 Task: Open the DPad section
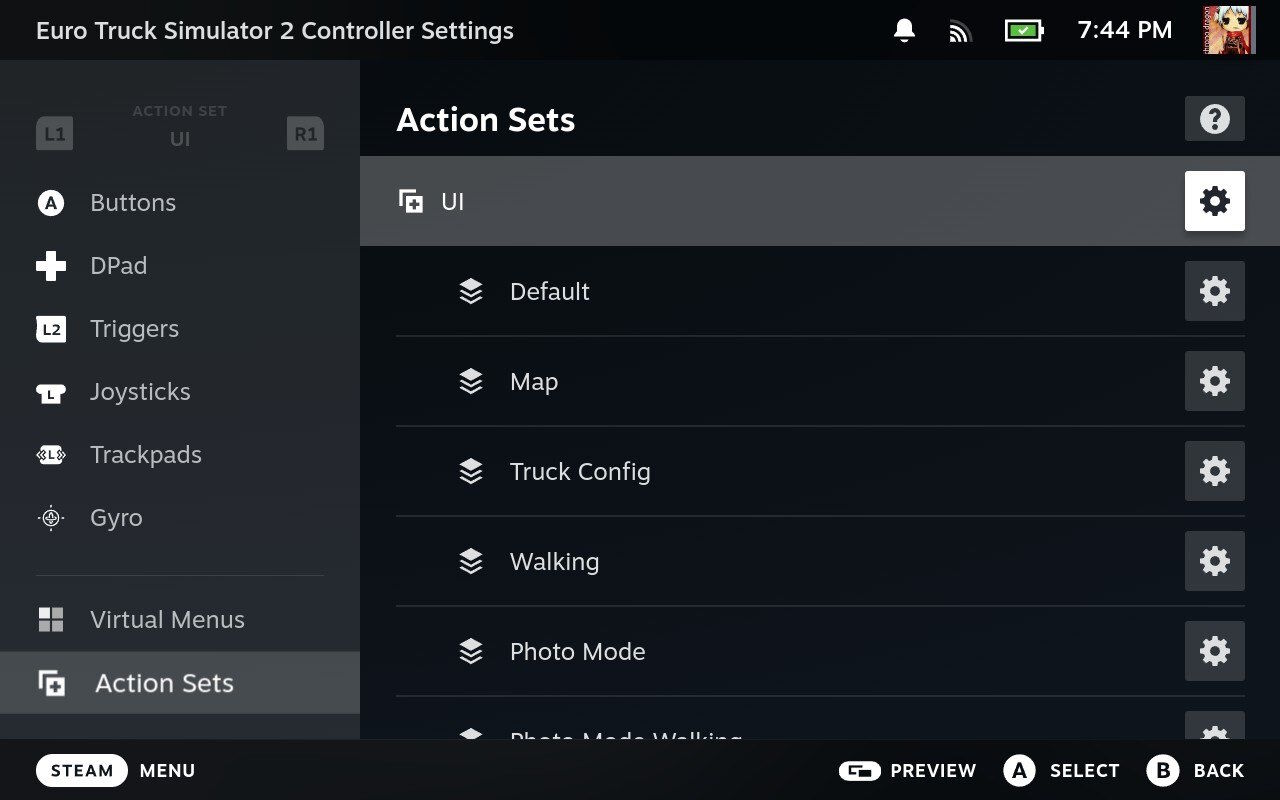tap(118, 266)
